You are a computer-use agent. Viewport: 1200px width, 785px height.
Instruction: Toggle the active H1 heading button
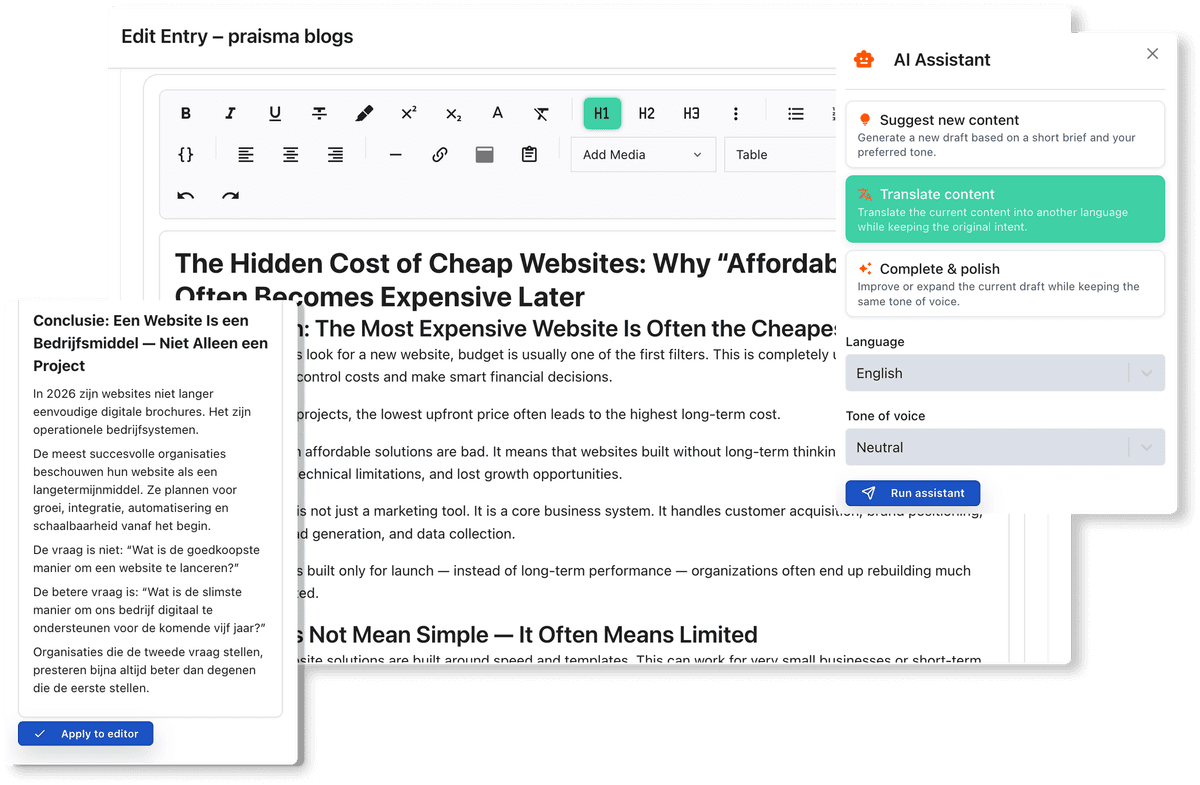[x=602, y=114]
